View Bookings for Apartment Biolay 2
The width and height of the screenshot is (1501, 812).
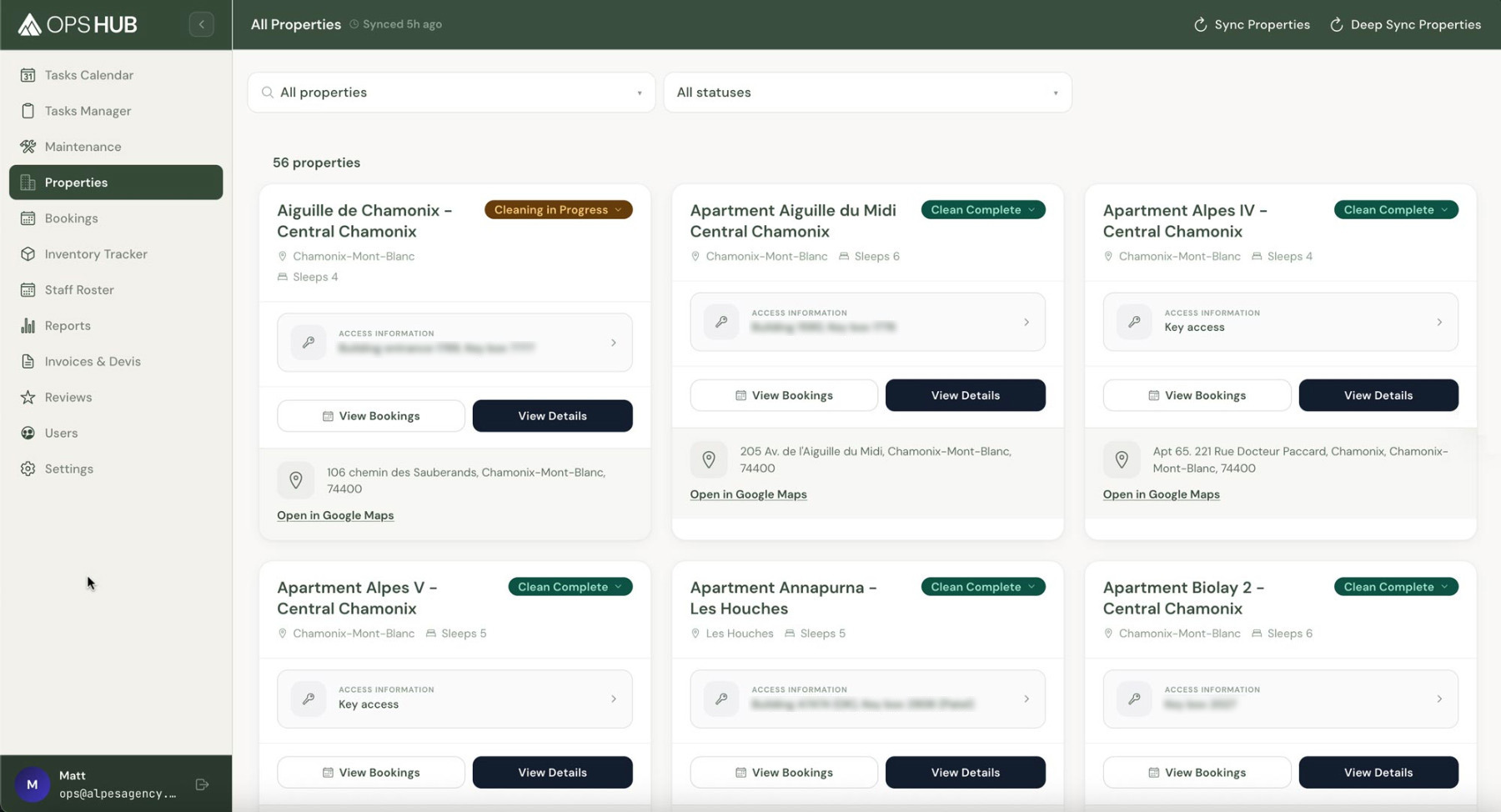[x=1197, y=773]
